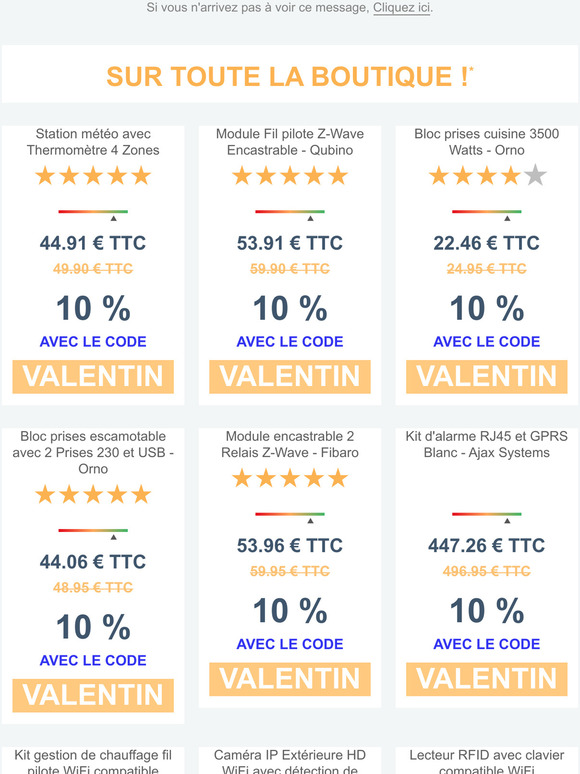The image size is (580, 774).
Task: Click star rating of Bloc prises escamotable Orno
Action: tap(93, 495)
